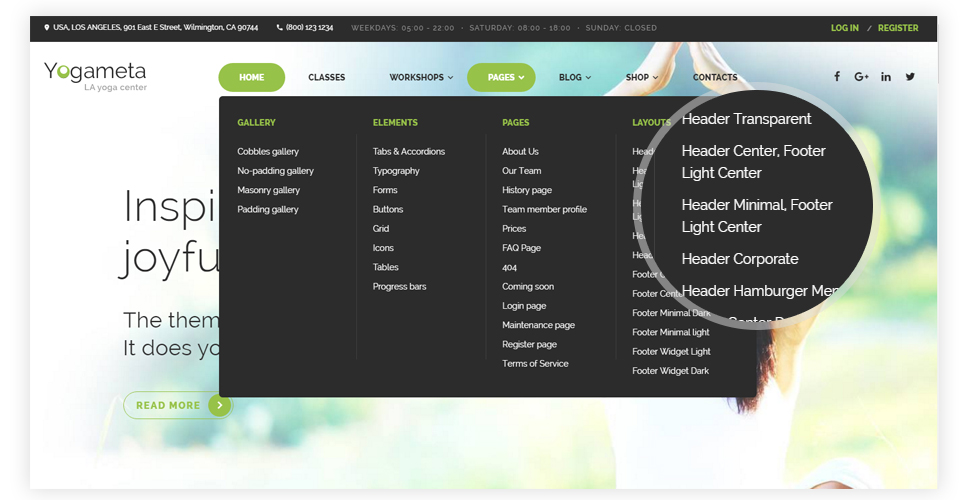Expand the Workshops dropdown menu
The height and width of the screenshot is (500, 965).
pos(421,78)
